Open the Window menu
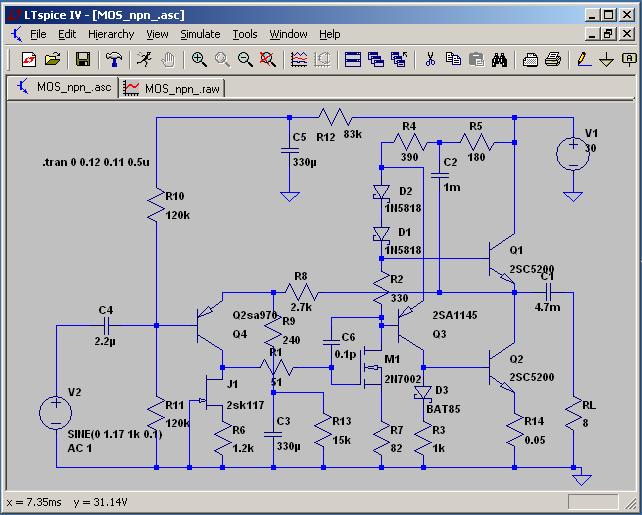 [288, 34]
